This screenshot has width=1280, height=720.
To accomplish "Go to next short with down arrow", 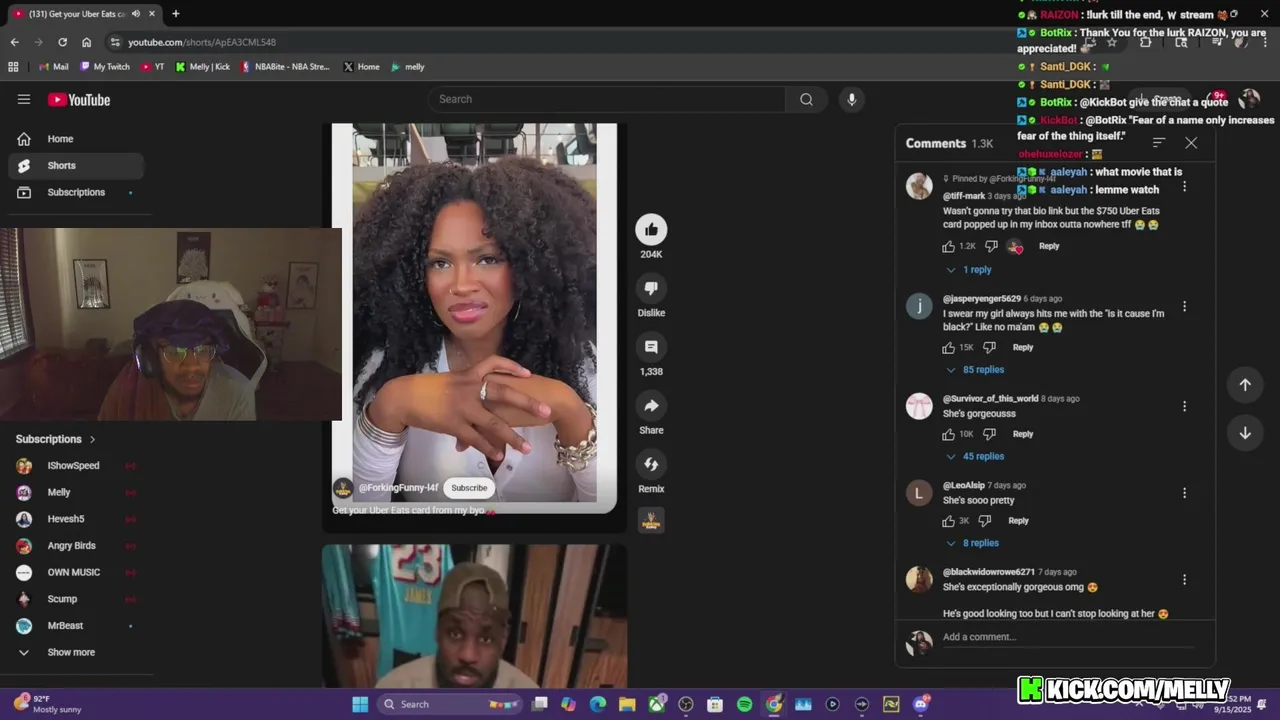I will (x=1245, y=433).
